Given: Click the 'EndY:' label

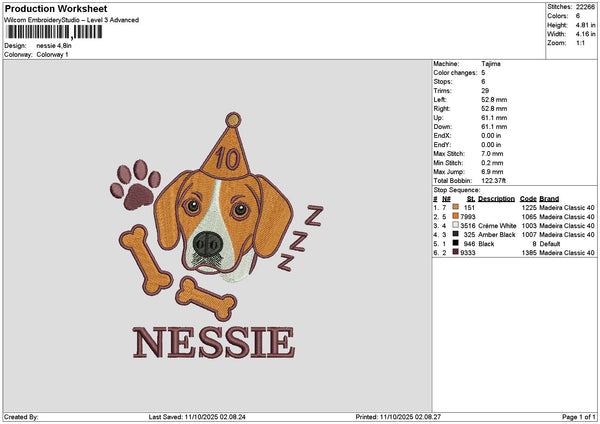Looking at the screenshot, I should (x=442, y=145).
